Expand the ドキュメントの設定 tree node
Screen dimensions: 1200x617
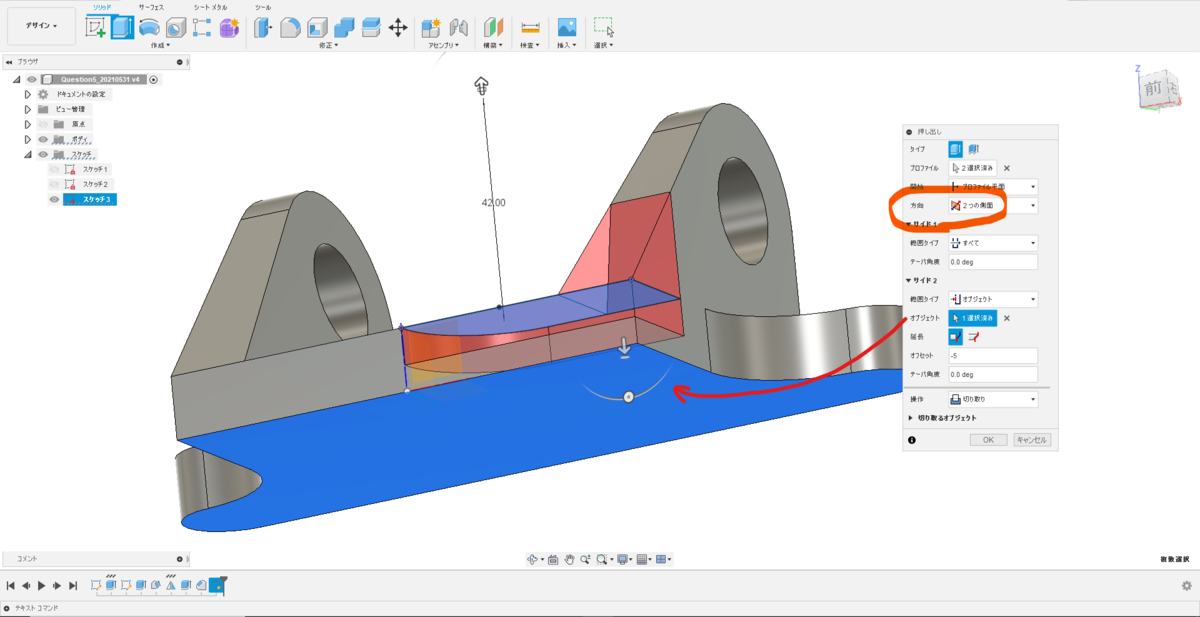tap(28, 94)
